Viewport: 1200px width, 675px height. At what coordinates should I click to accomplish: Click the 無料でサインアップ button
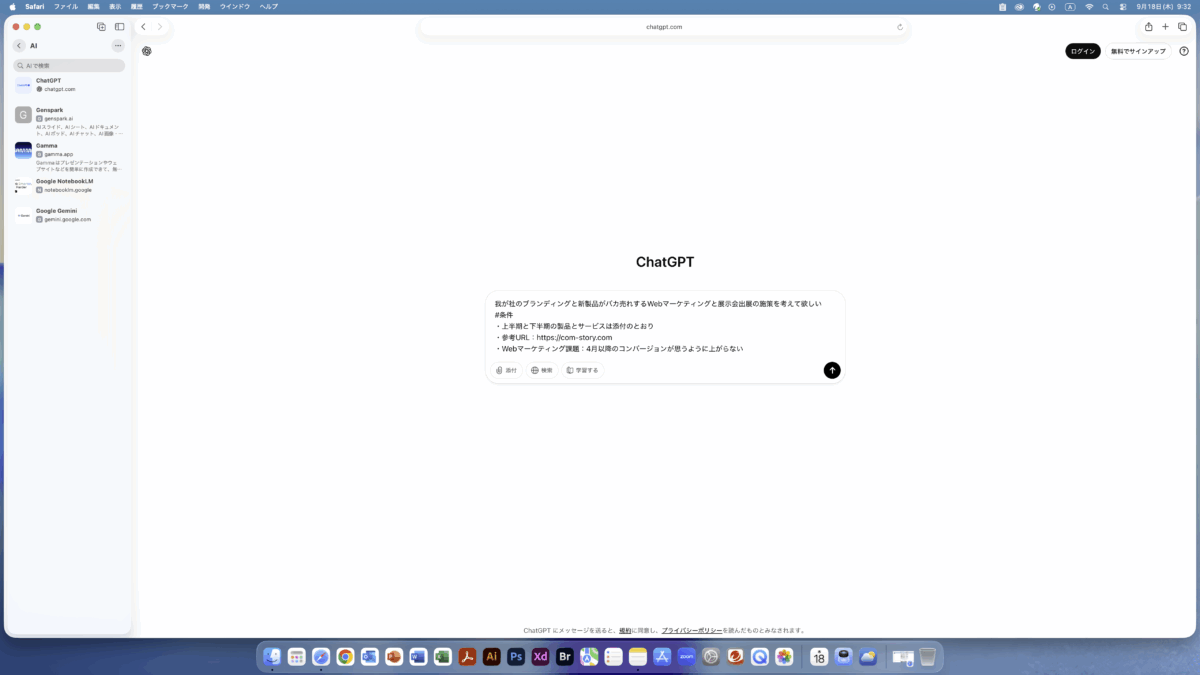coord(1138,51)
